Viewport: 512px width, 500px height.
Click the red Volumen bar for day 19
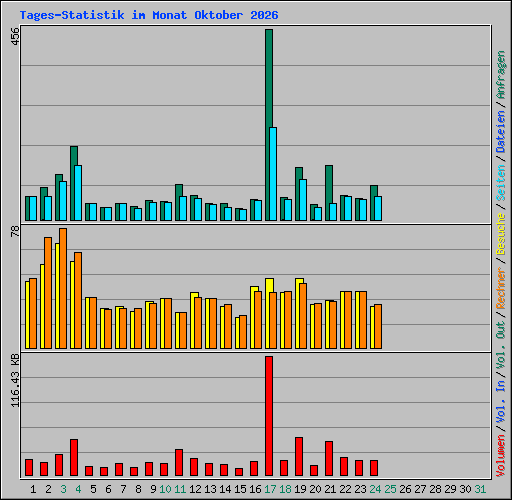[x=299, y=457]
